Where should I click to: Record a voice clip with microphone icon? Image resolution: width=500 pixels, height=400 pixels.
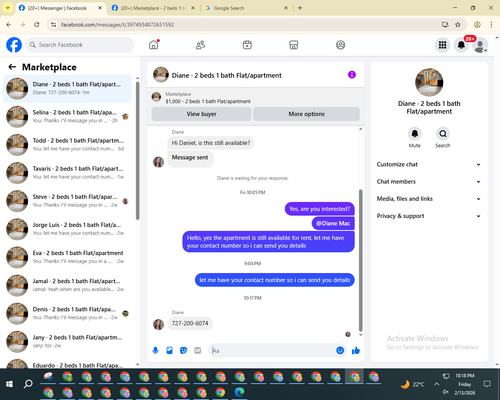155,350
